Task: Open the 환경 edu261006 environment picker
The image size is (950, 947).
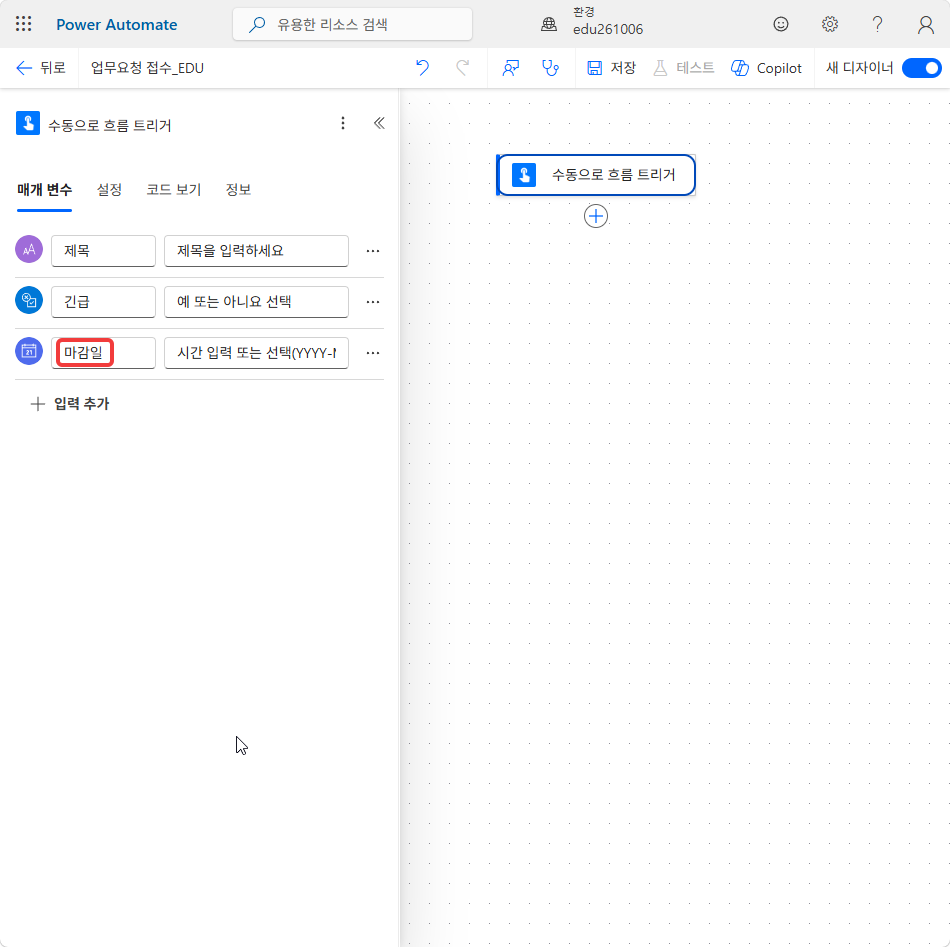Action: 607,21
